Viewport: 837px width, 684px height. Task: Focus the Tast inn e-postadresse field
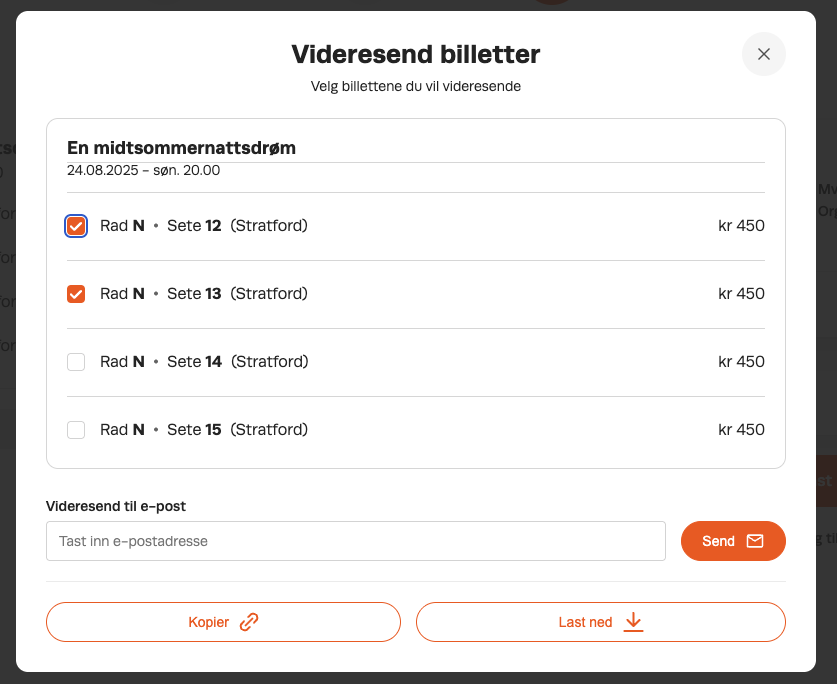[356, 541]
